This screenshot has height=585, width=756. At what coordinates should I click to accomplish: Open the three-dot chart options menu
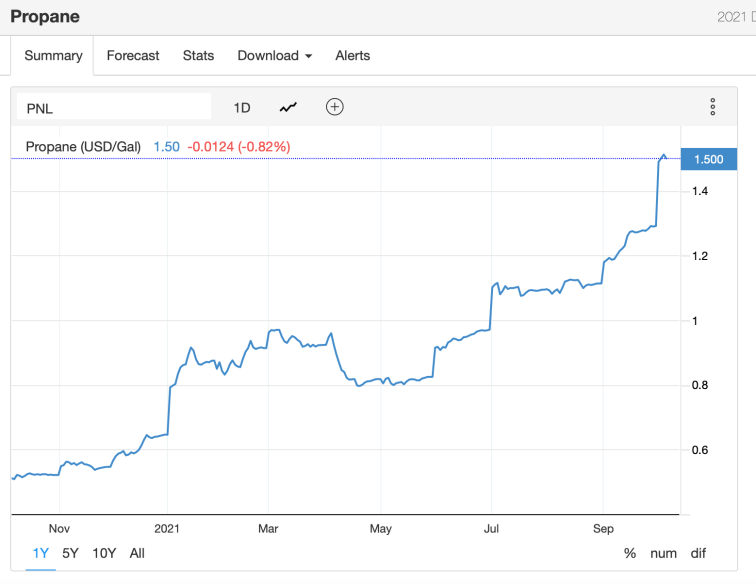(712, 107)
